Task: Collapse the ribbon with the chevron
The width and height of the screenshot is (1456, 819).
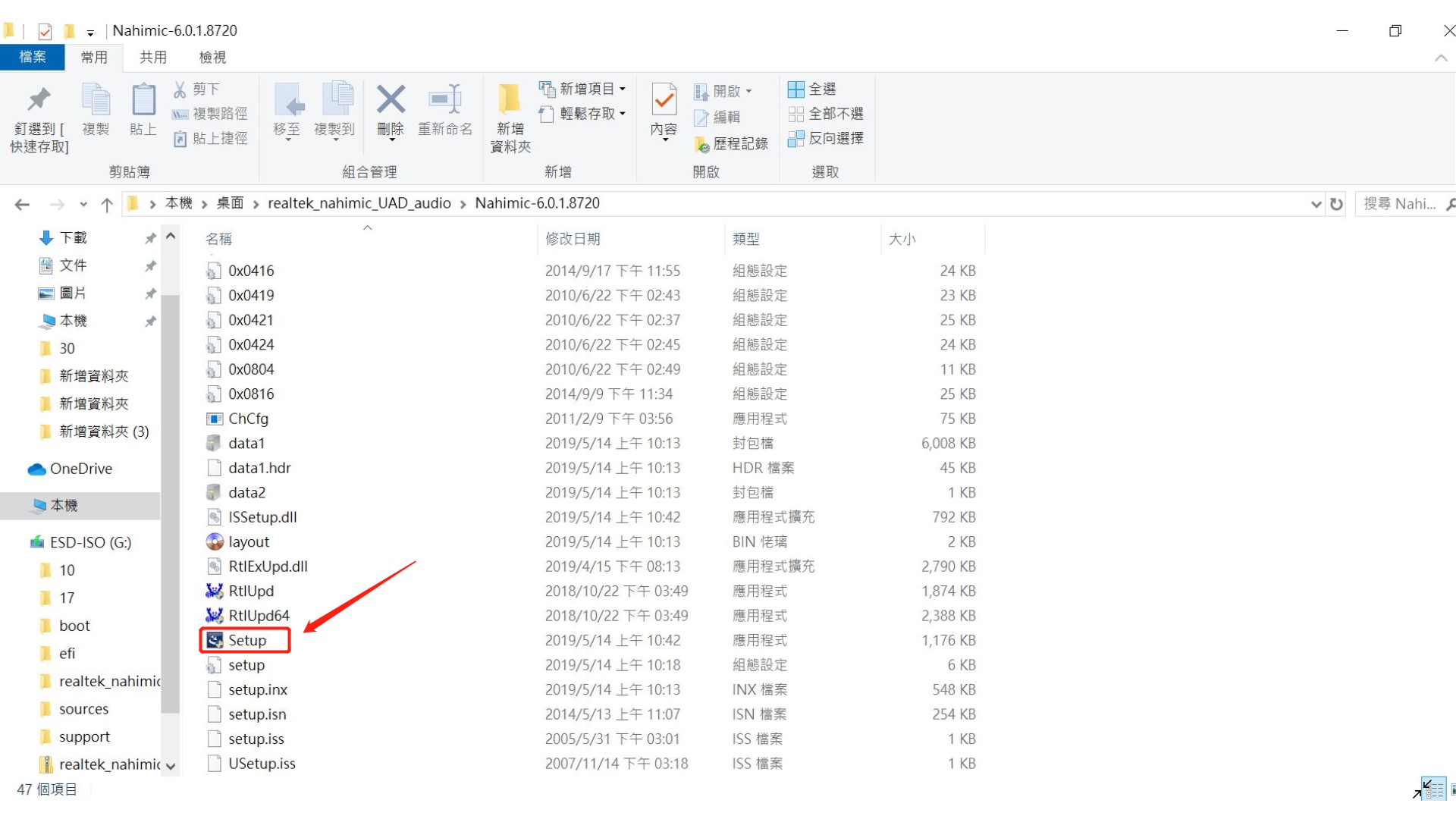Action: click(x=1441, y=58)
